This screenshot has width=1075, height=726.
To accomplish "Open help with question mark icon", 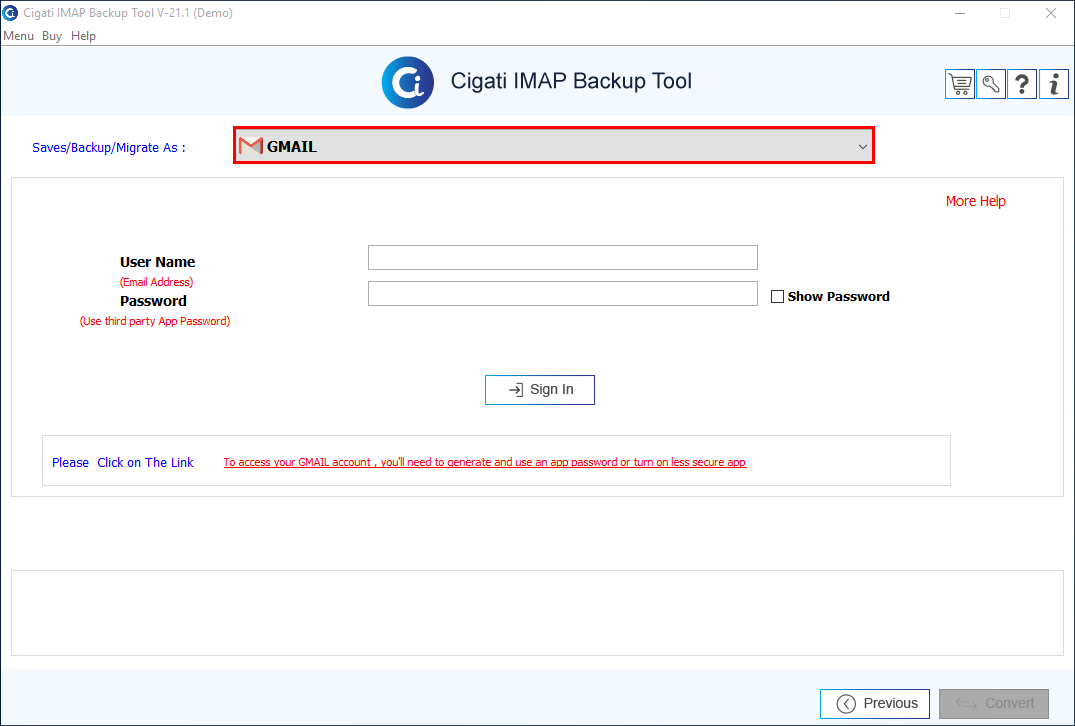I will point(1022,84).
